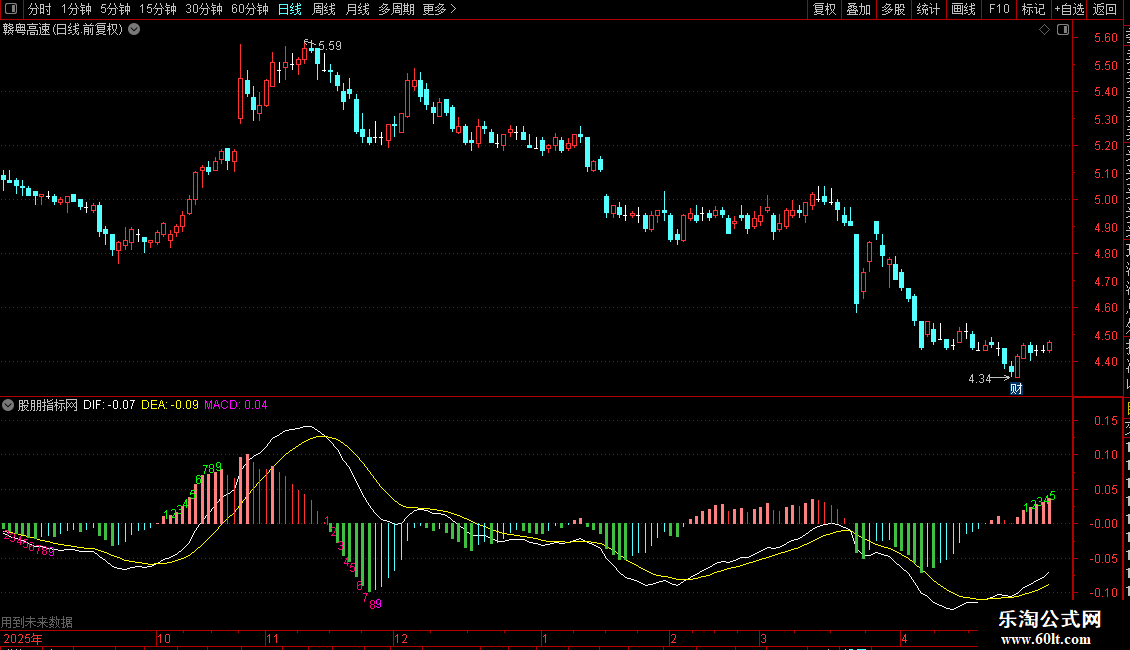1130x650 pixels.
Task: Toggle the side panel icon beside the diamond
Action: [1063, 30]
